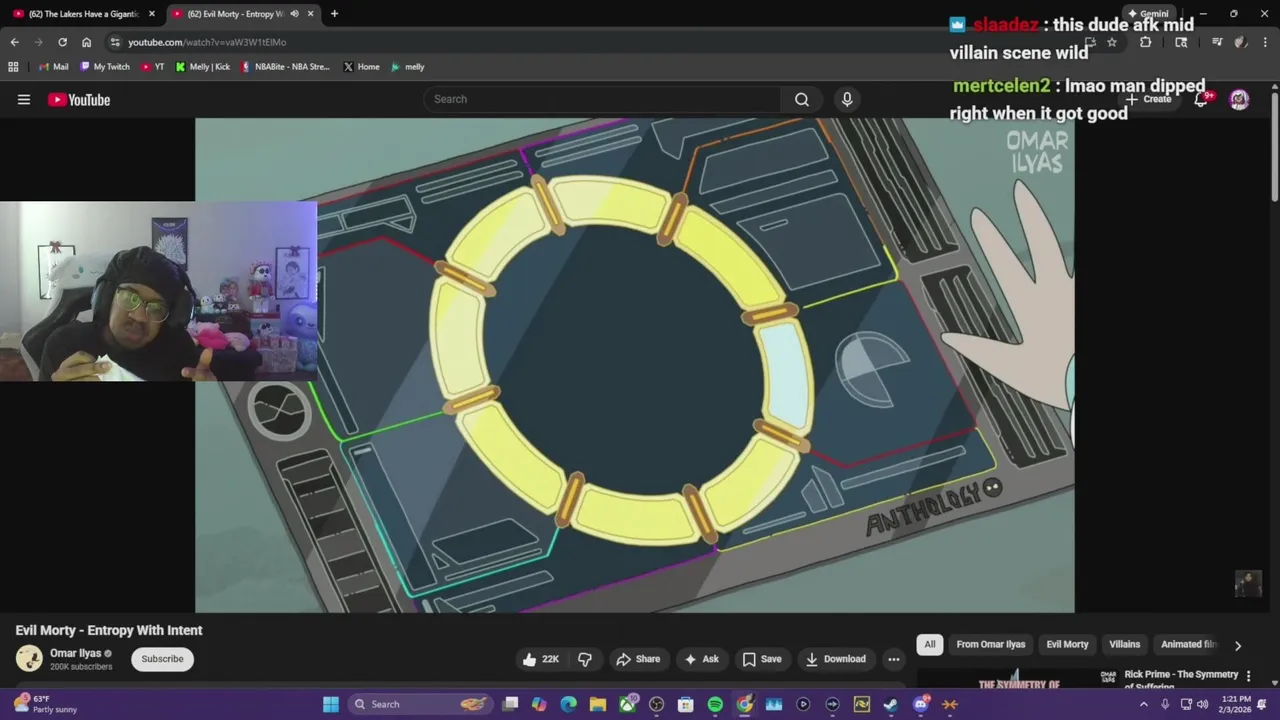
Task: Open Microsoft Edge from the taskbar
Action: [568, 704]
